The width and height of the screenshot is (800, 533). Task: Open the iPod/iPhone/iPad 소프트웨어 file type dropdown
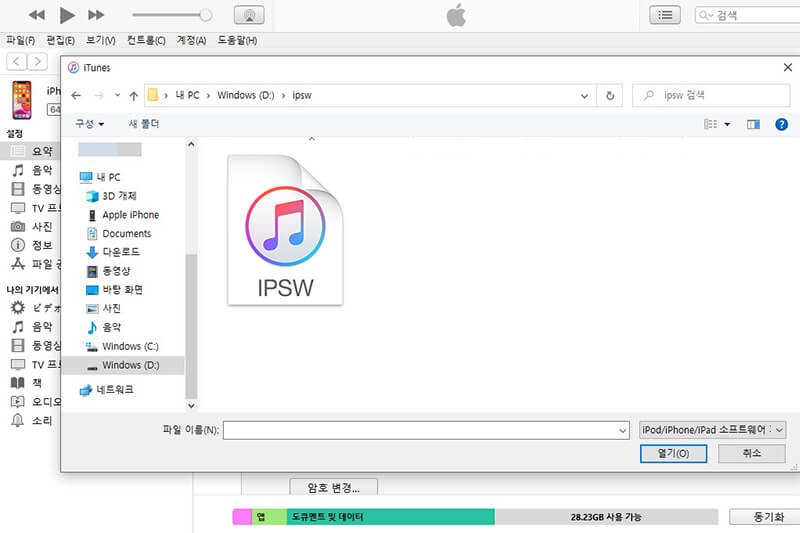click(x=712, y=430)
